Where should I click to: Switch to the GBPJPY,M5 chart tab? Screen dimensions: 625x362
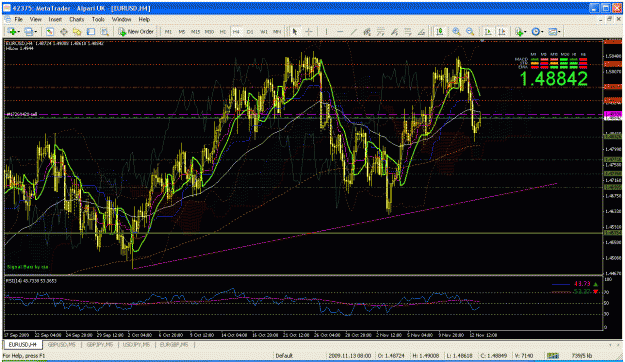click(x=100, y=344)
